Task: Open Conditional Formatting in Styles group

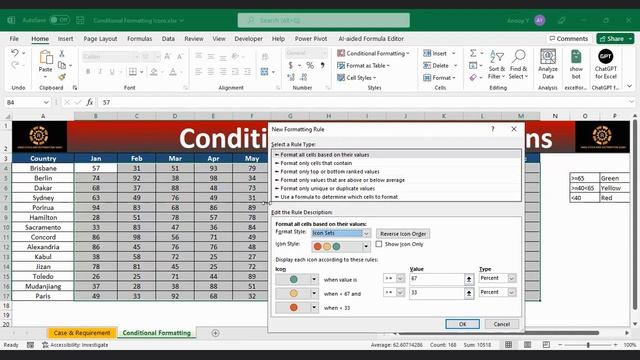Action: (x=373, y=53)
